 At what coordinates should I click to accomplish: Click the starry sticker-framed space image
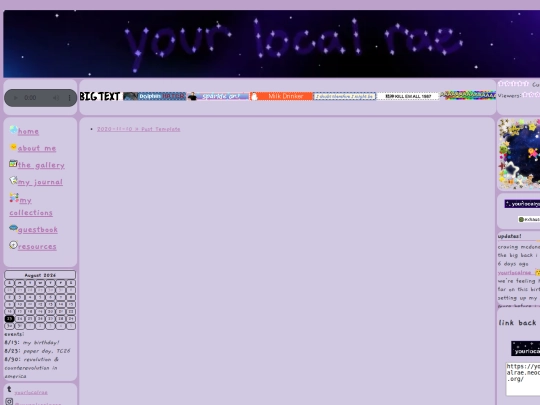coord(519,154)
